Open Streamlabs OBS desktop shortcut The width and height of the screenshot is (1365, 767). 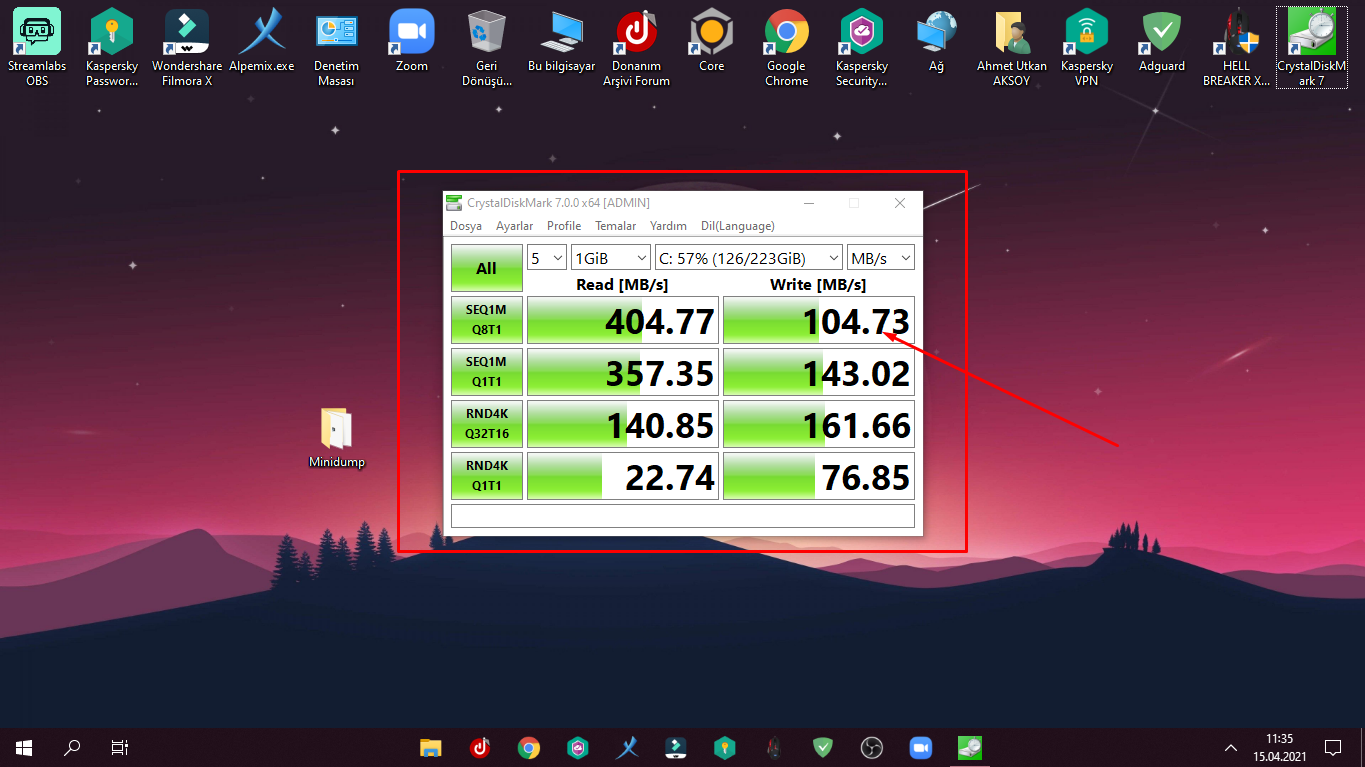pos(37,47)
